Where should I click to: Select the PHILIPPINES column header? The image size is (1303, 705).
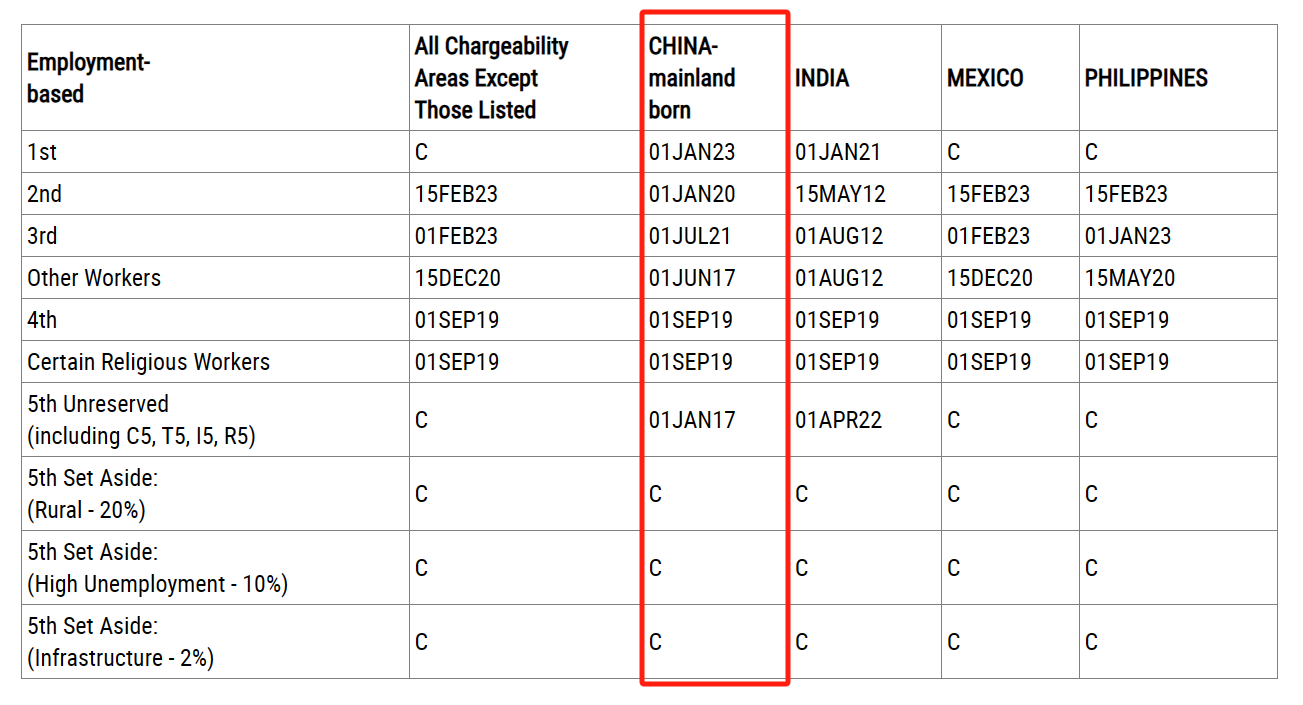[x=1146, y=78]
